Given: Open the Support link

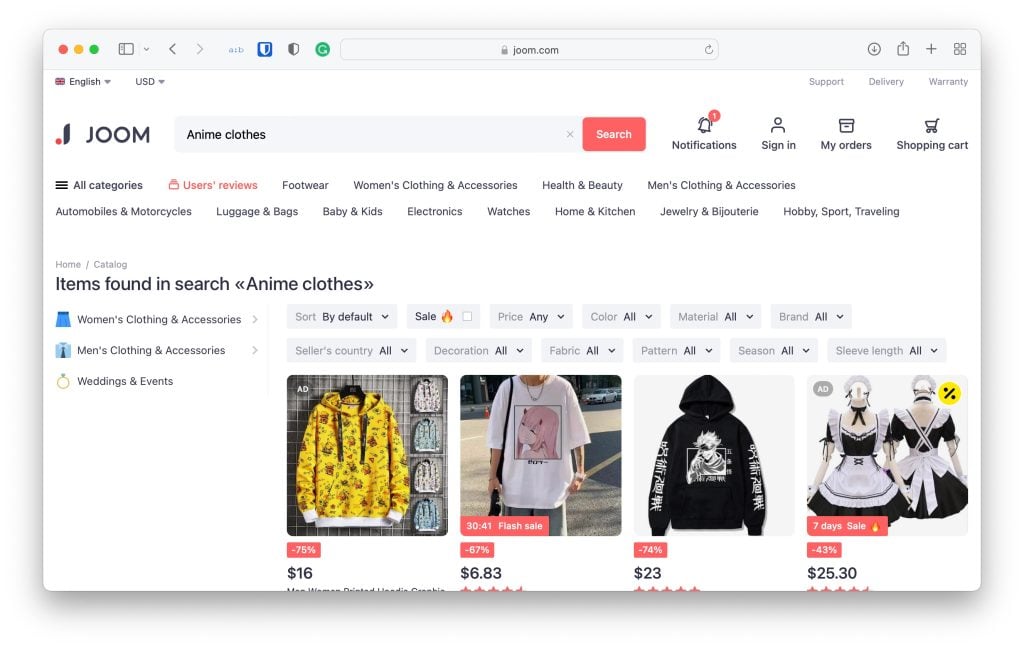Looking at the screenshot, I should (x=825, y=82).
